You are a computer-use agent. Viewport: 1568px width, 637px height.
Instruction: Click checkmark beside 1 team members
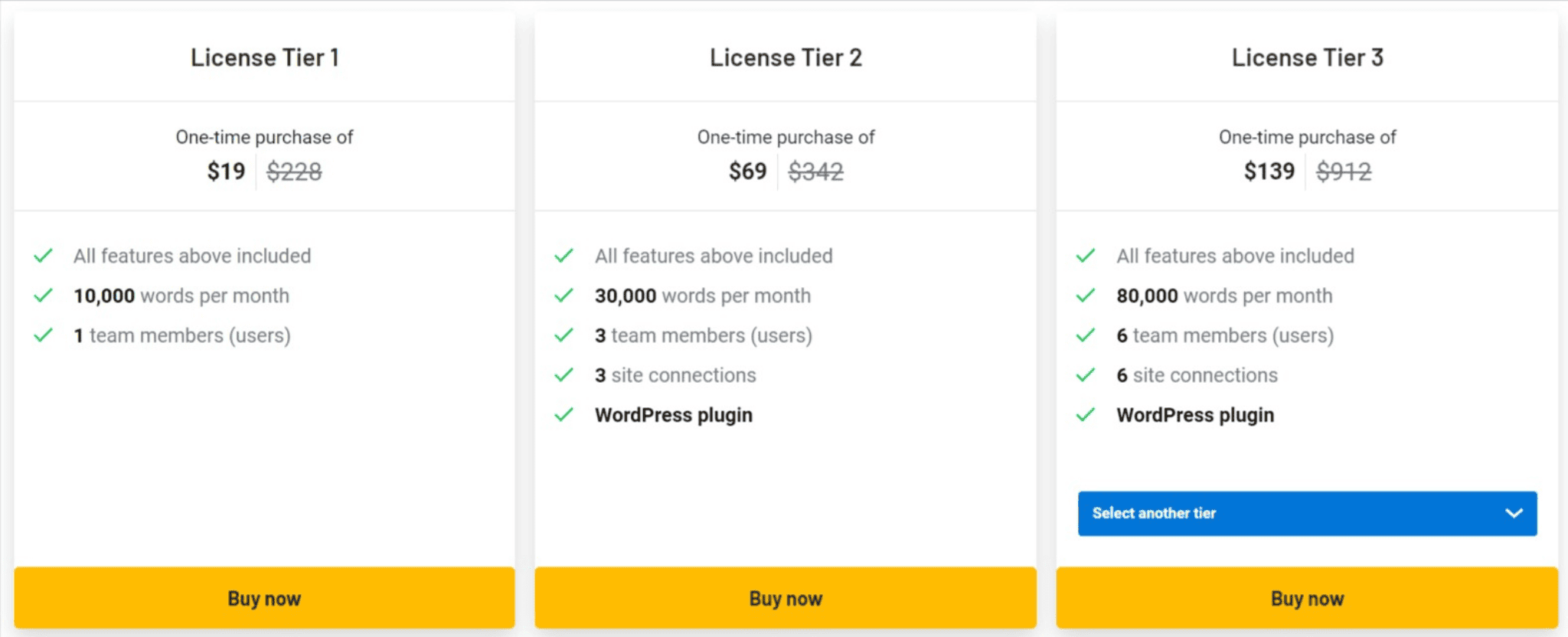coord(44,335)
